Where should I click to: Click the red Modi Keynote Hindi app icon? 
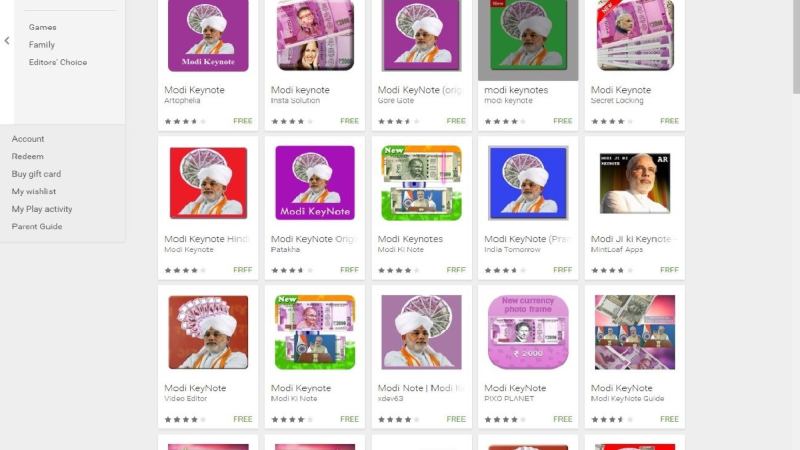(x=208, y=183)
